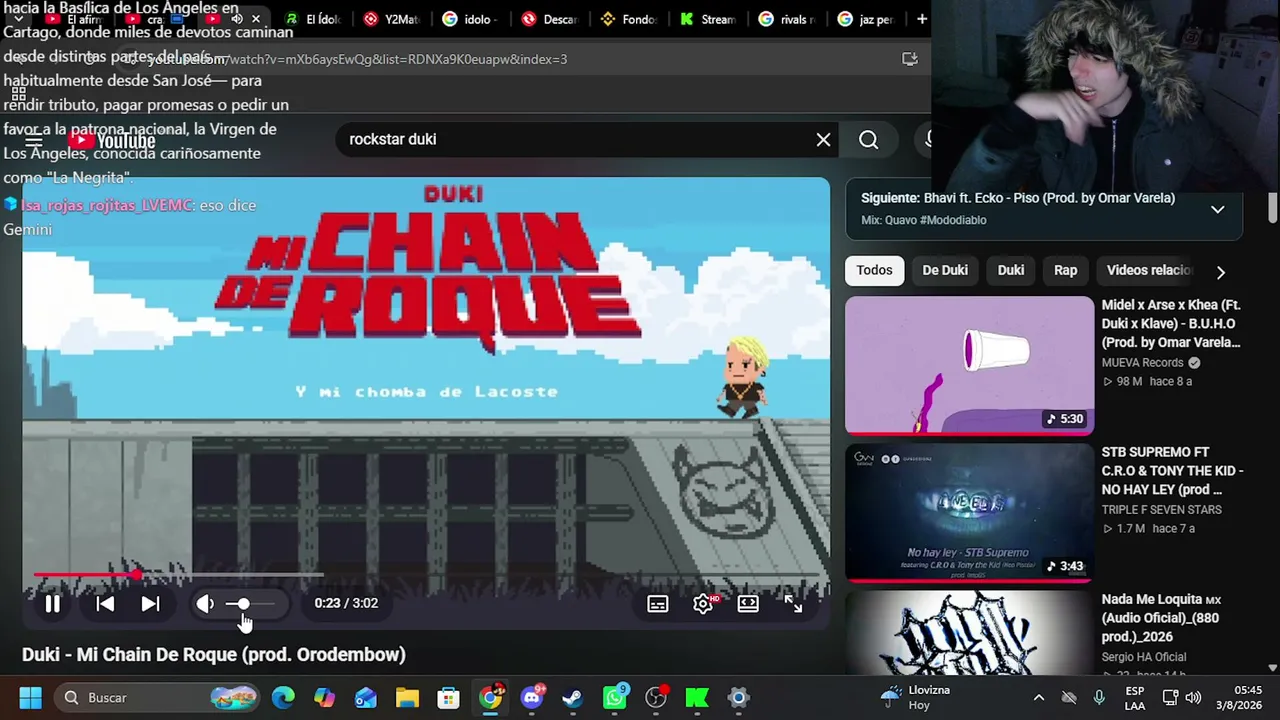
Task: Open Steam from the taskbar
Action: point(573,698)
